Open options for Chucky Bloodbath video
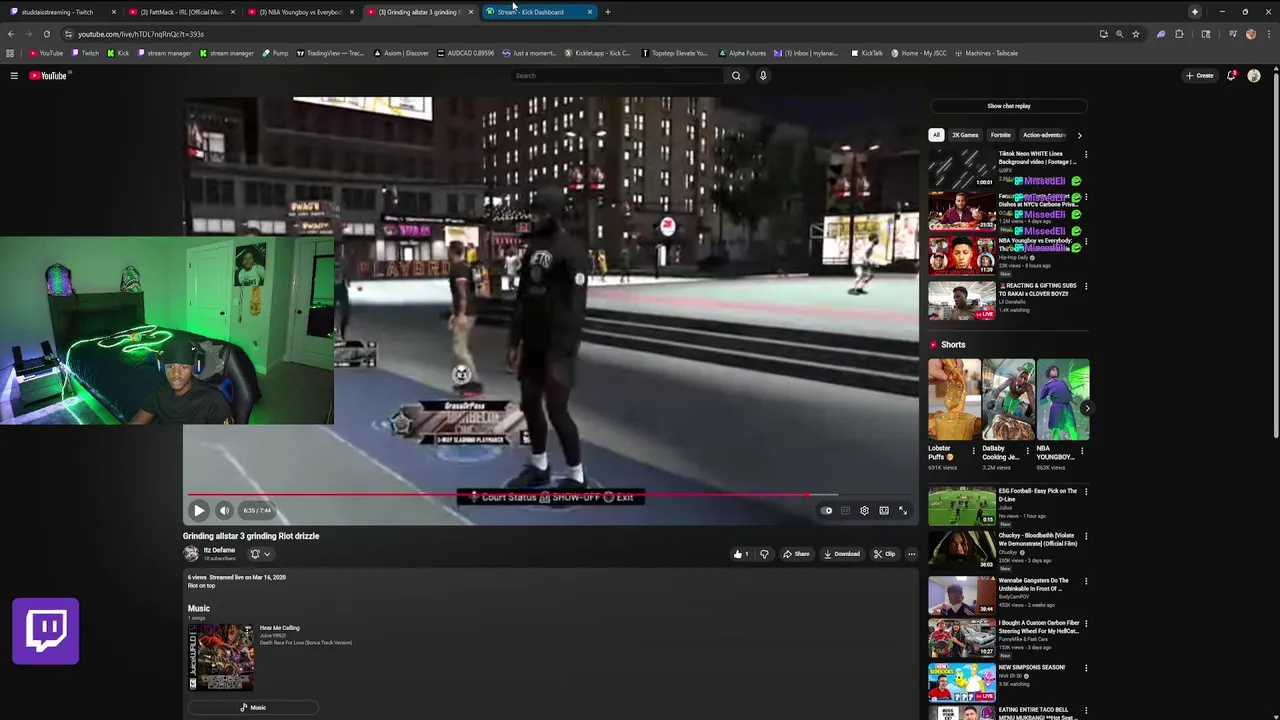Screen dimensions: 1280x720 (x=1086, y=537)
